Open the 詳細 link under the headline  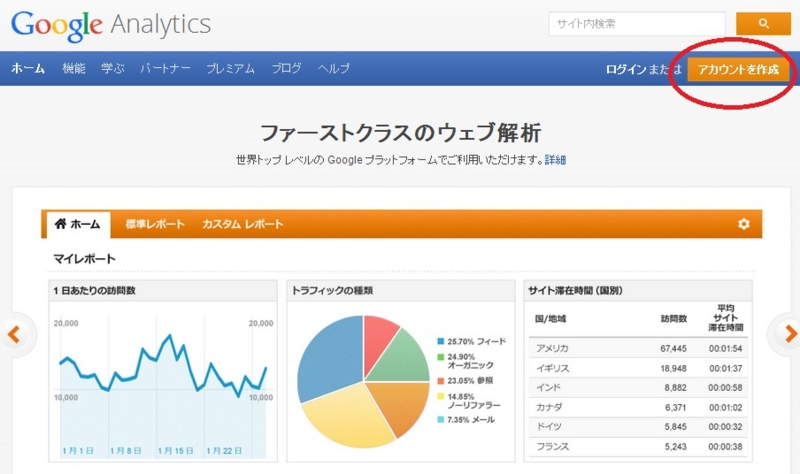[555, 160]
